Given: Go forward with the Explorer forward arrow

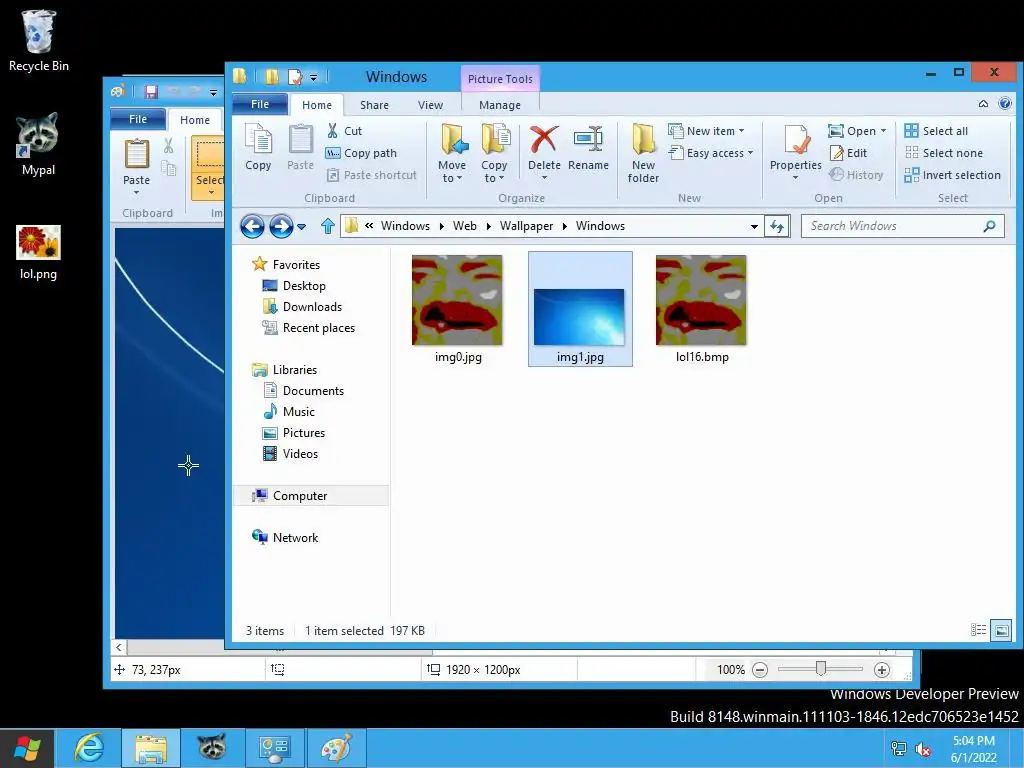Looking at the screenshot, I should [281, 226].
